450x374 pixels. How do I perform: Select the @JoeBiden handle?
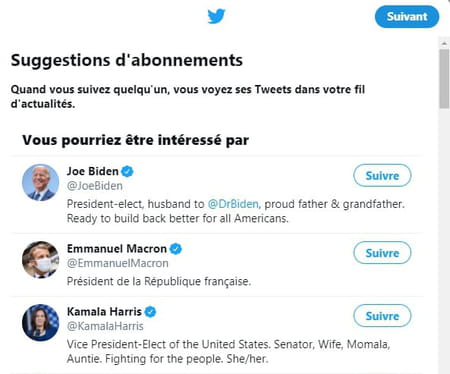95,186
